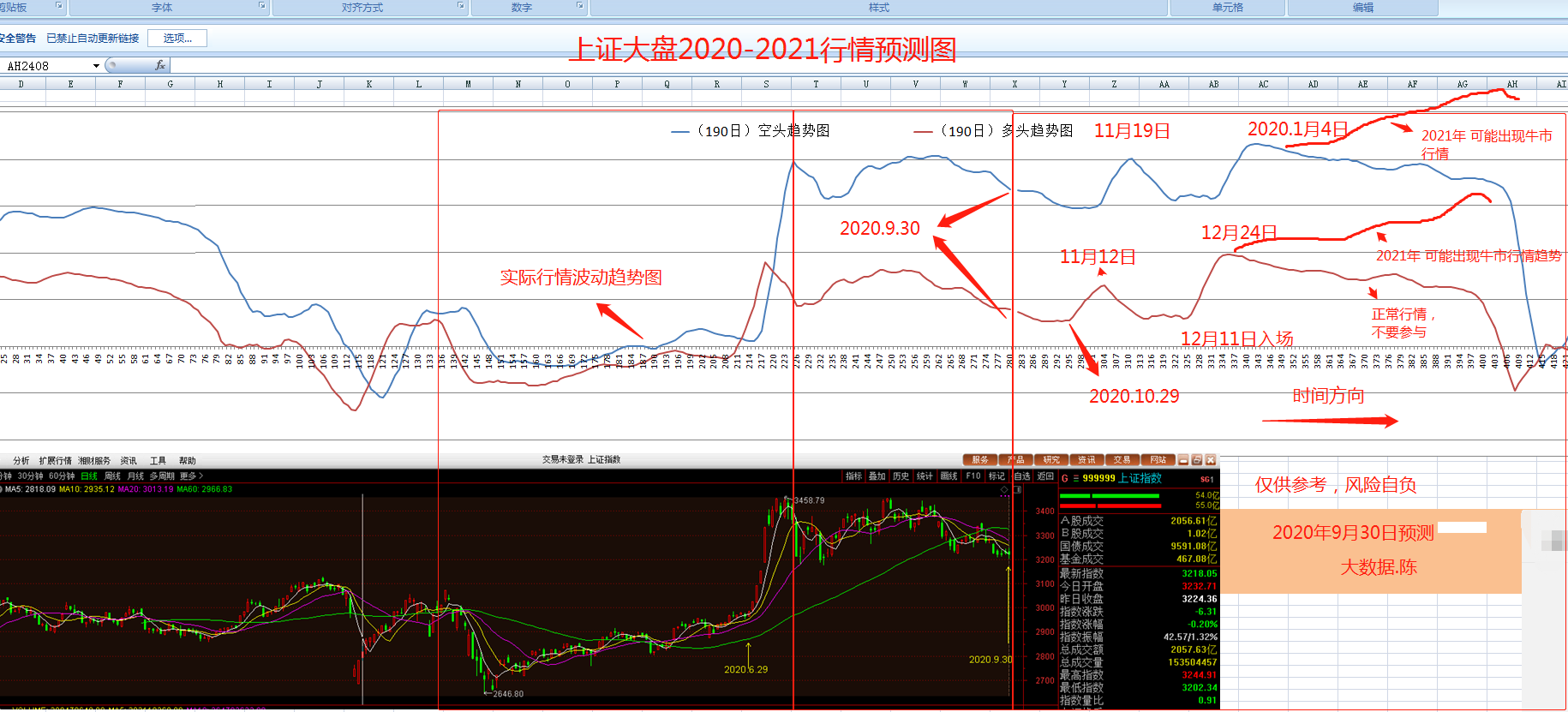Click the Name Box showing AH2408

46,66
